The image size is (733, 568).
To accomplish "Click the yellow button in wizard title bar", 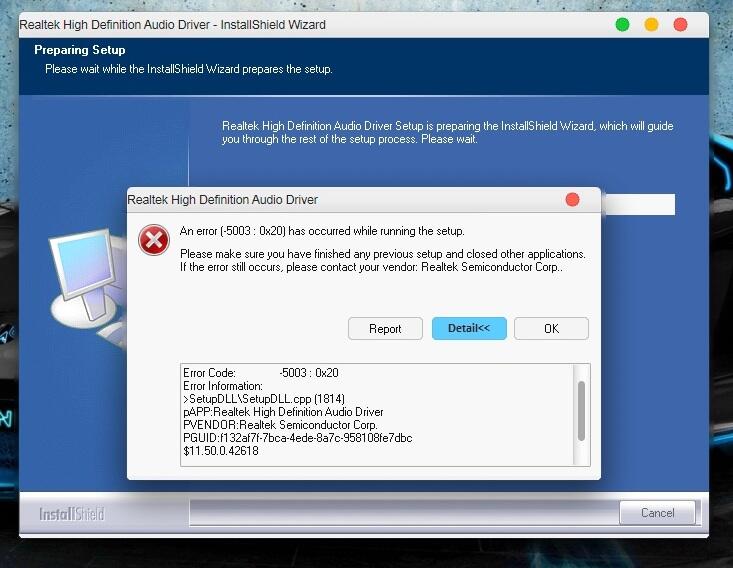I will (651, 24).
